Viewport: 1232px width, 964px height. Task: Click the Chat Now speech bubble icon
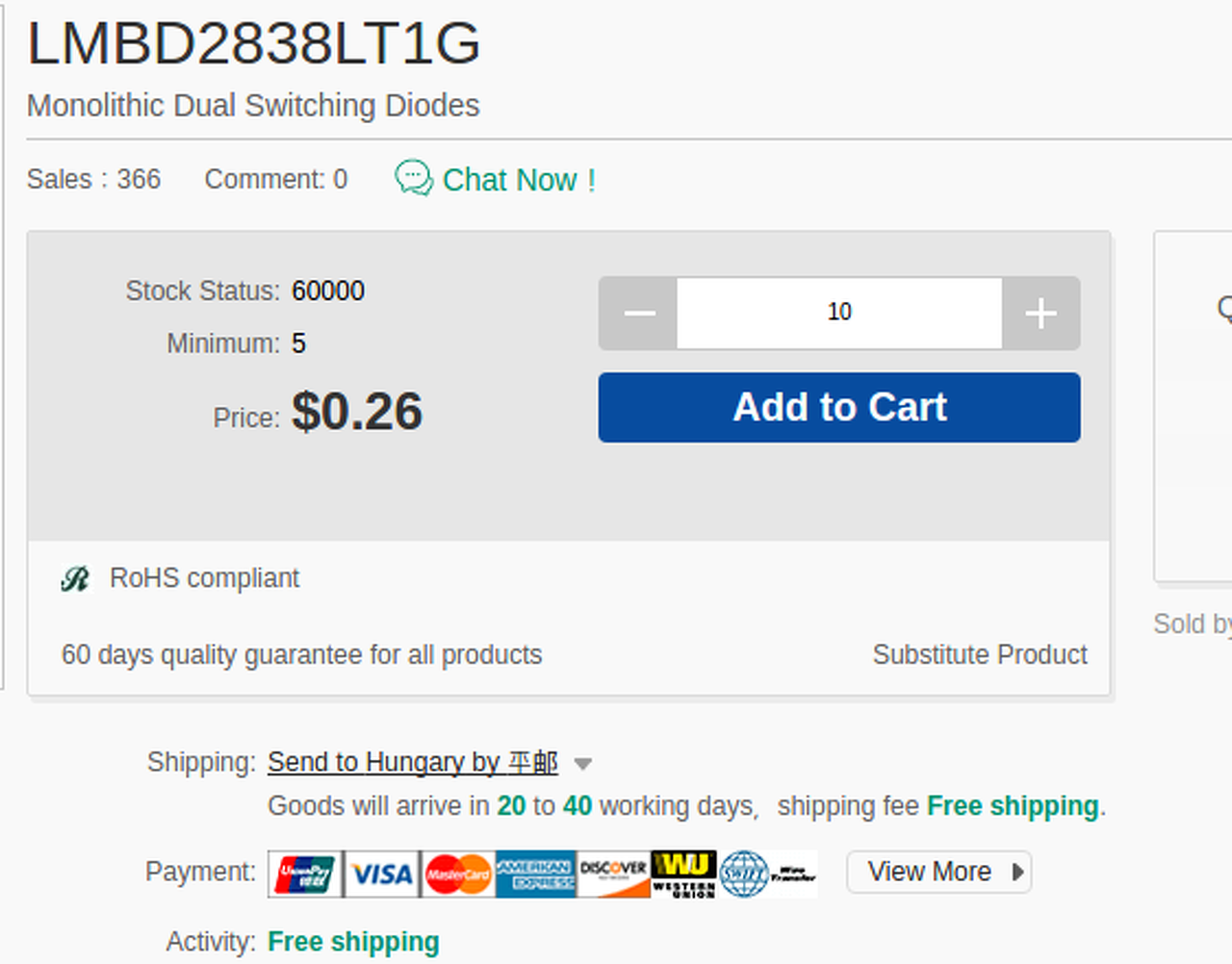414,179
